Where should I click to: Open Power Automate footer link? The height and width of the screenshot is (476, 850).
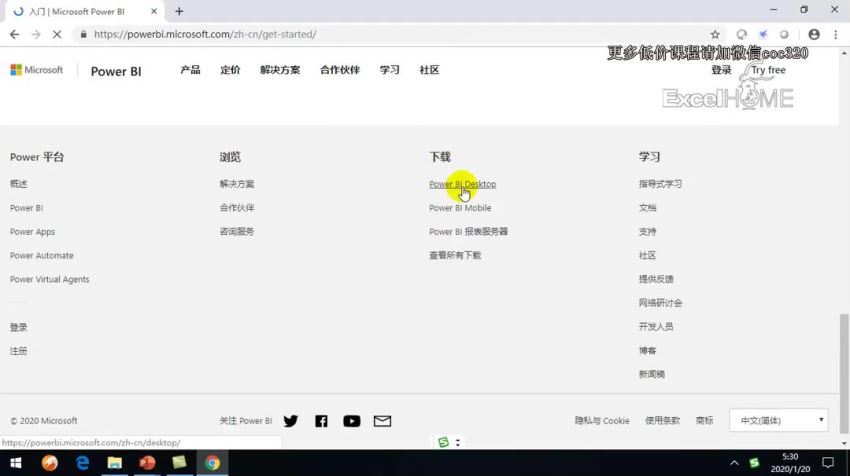point(42,255)
